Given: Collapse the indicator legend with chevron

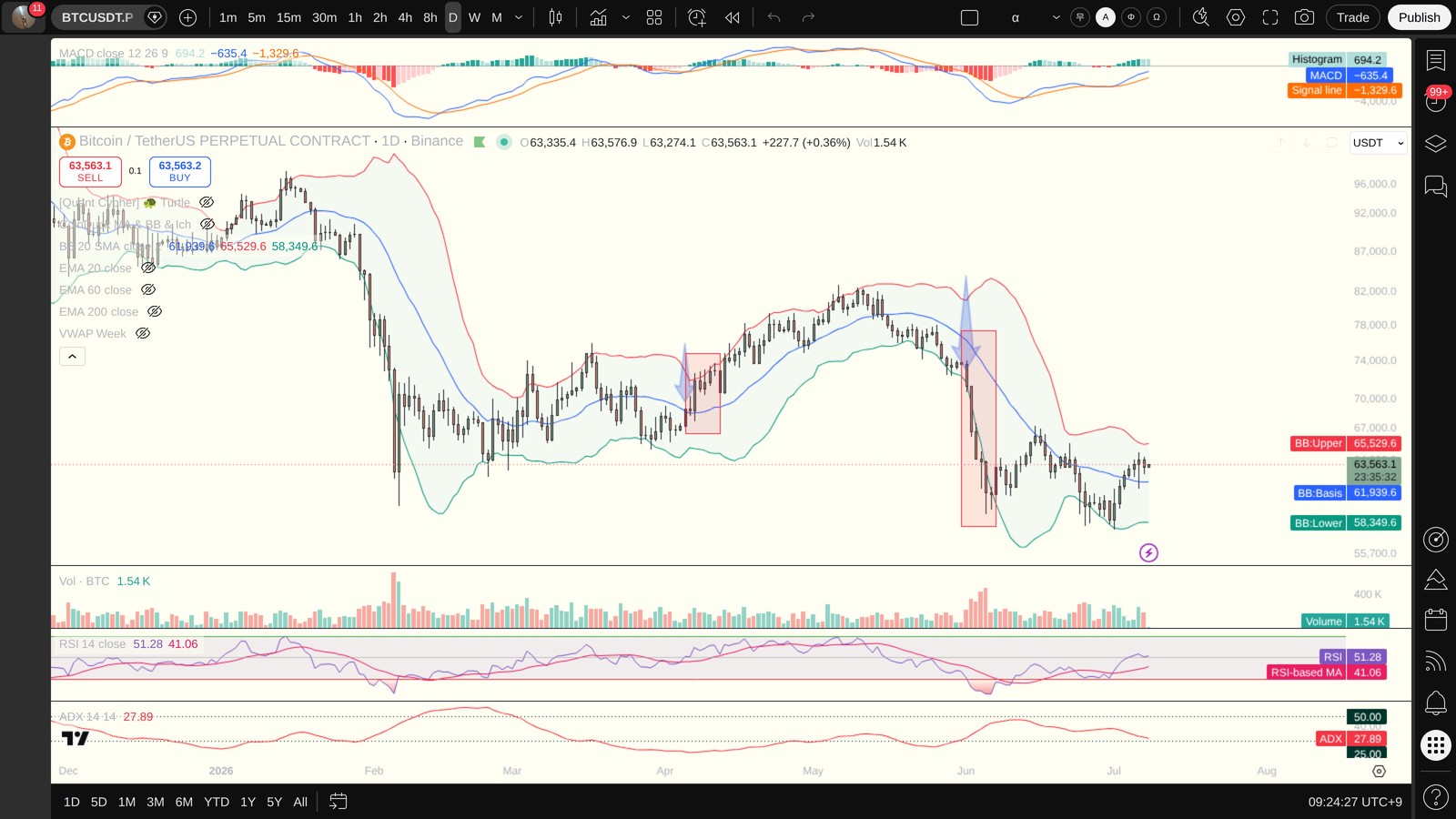Looking at the screenshot, I should [x=72, y=356].
